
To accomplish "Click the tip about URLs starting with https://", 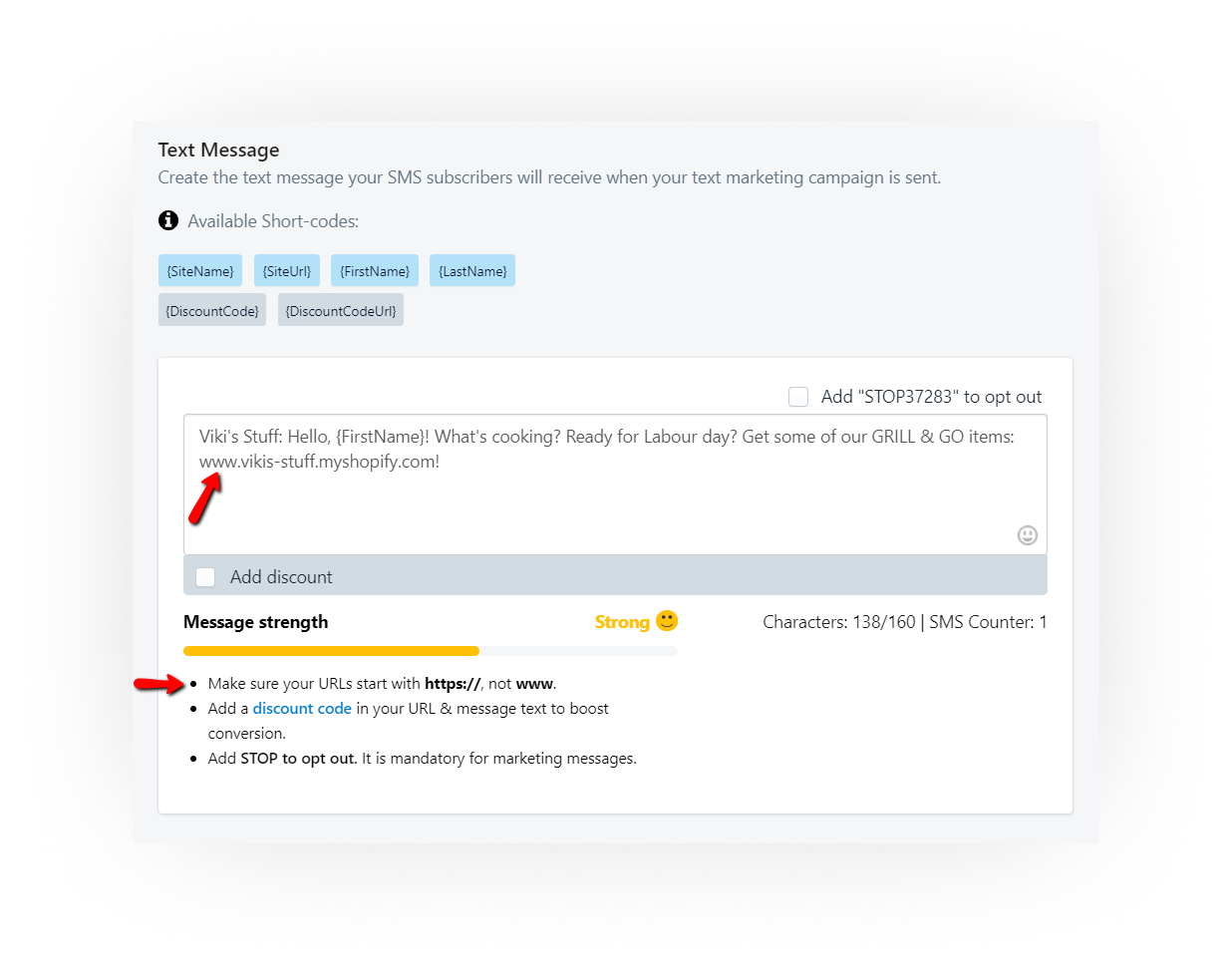I will click(x=382, y=684).
